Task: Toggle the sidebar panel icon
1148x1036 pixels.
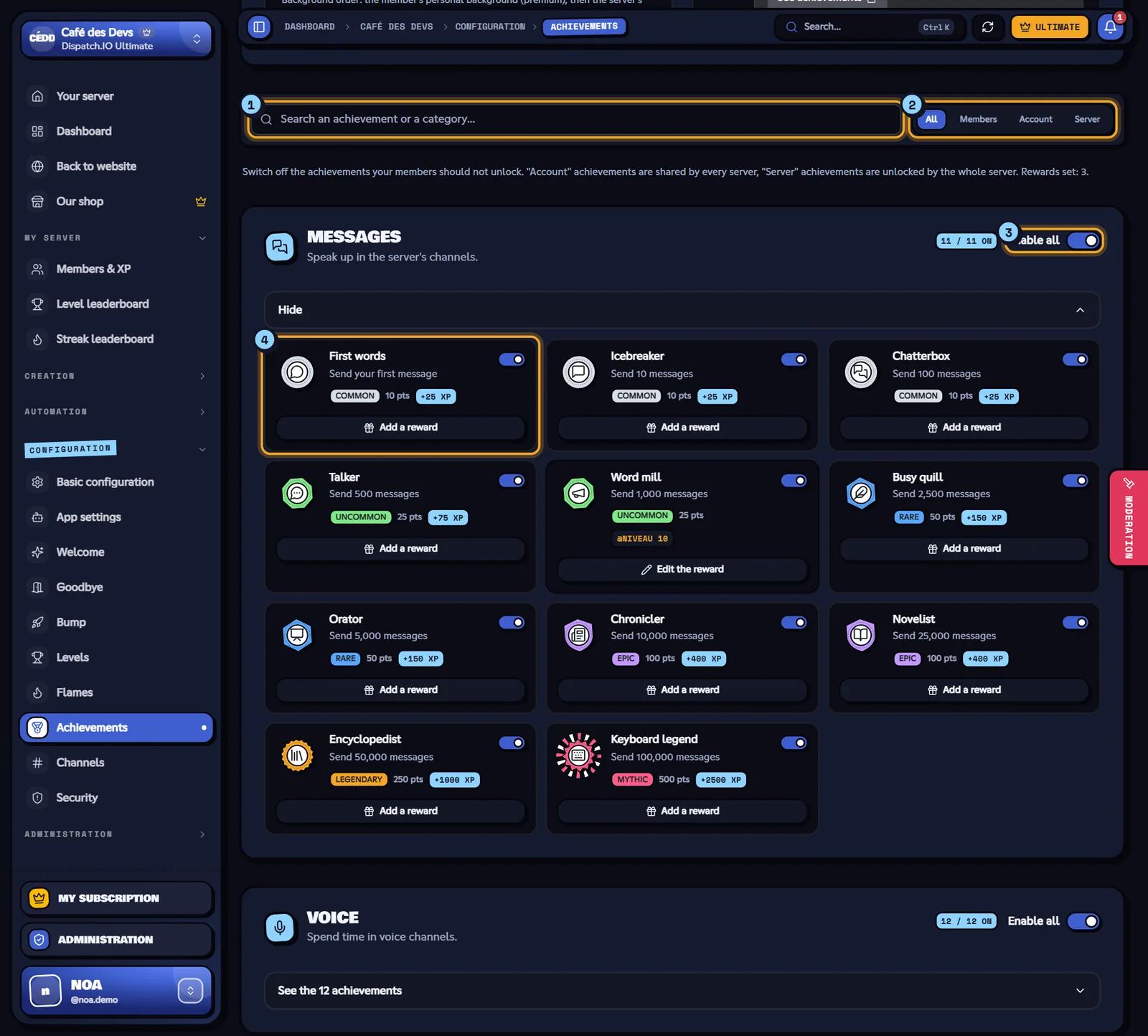Action: click(x=259, y=27)
